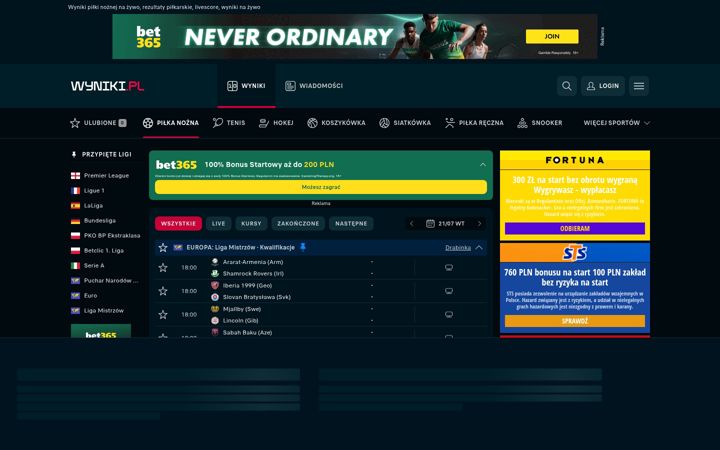
Task: Open Puchar Narodów pinned league
Action: (x=105, y=281)
